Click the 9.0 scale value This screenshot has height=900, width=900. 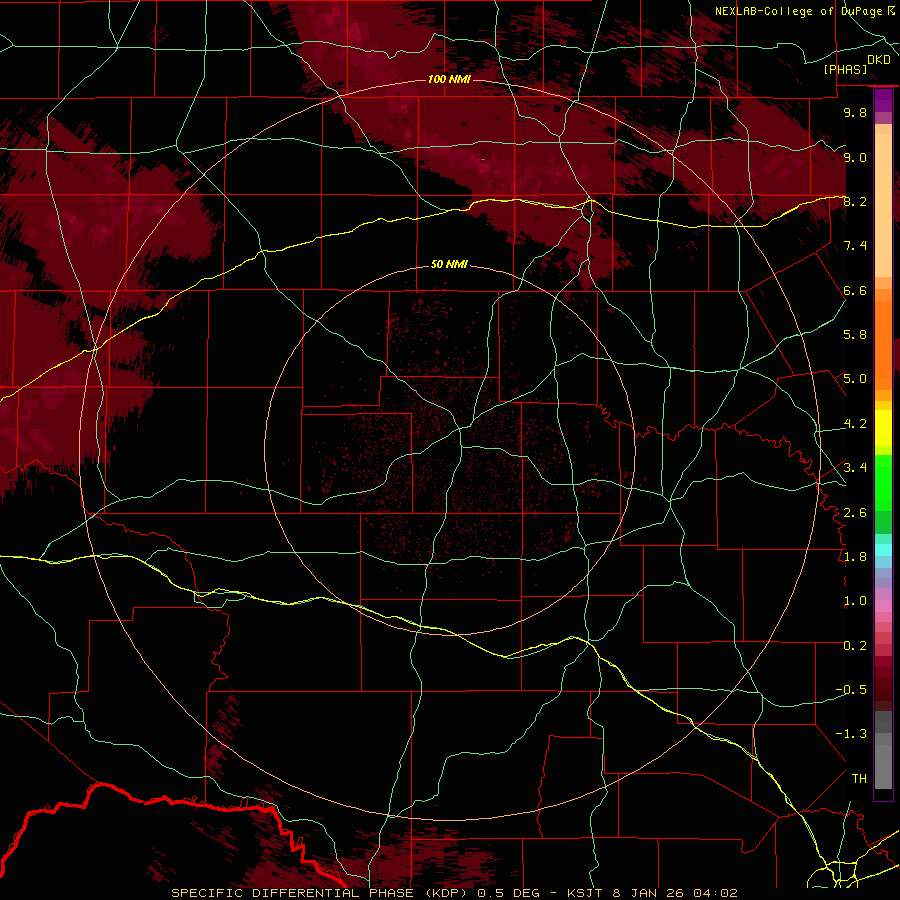pyautogui.click(x=855, y=157)
